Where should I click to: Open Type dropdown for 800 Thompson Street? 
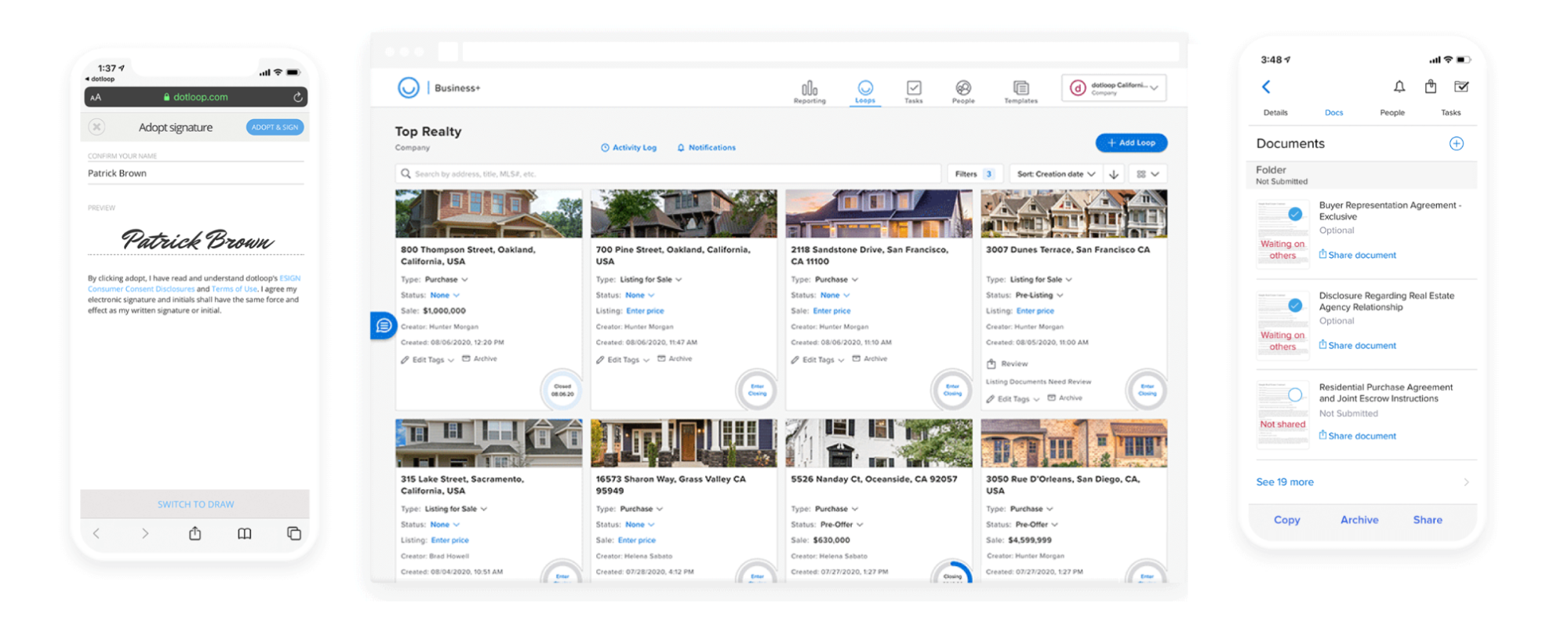click(446, 280)
